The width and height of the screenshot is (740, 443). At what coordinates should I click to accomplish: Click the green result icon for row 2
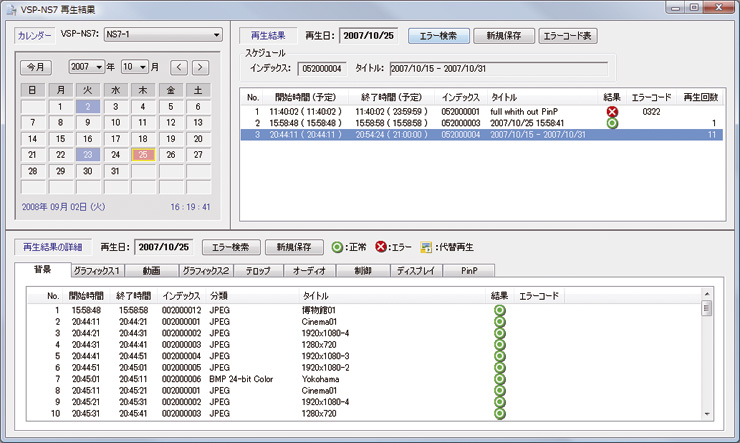611,122
